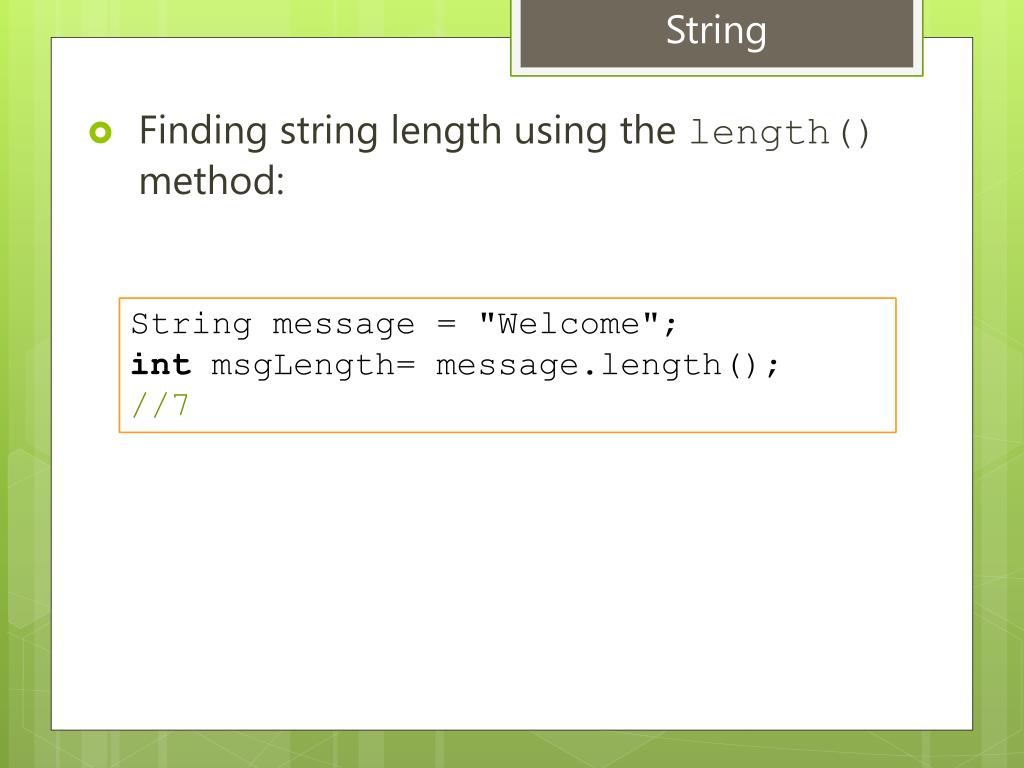Click the word length in heading sentence

point(445,133)
